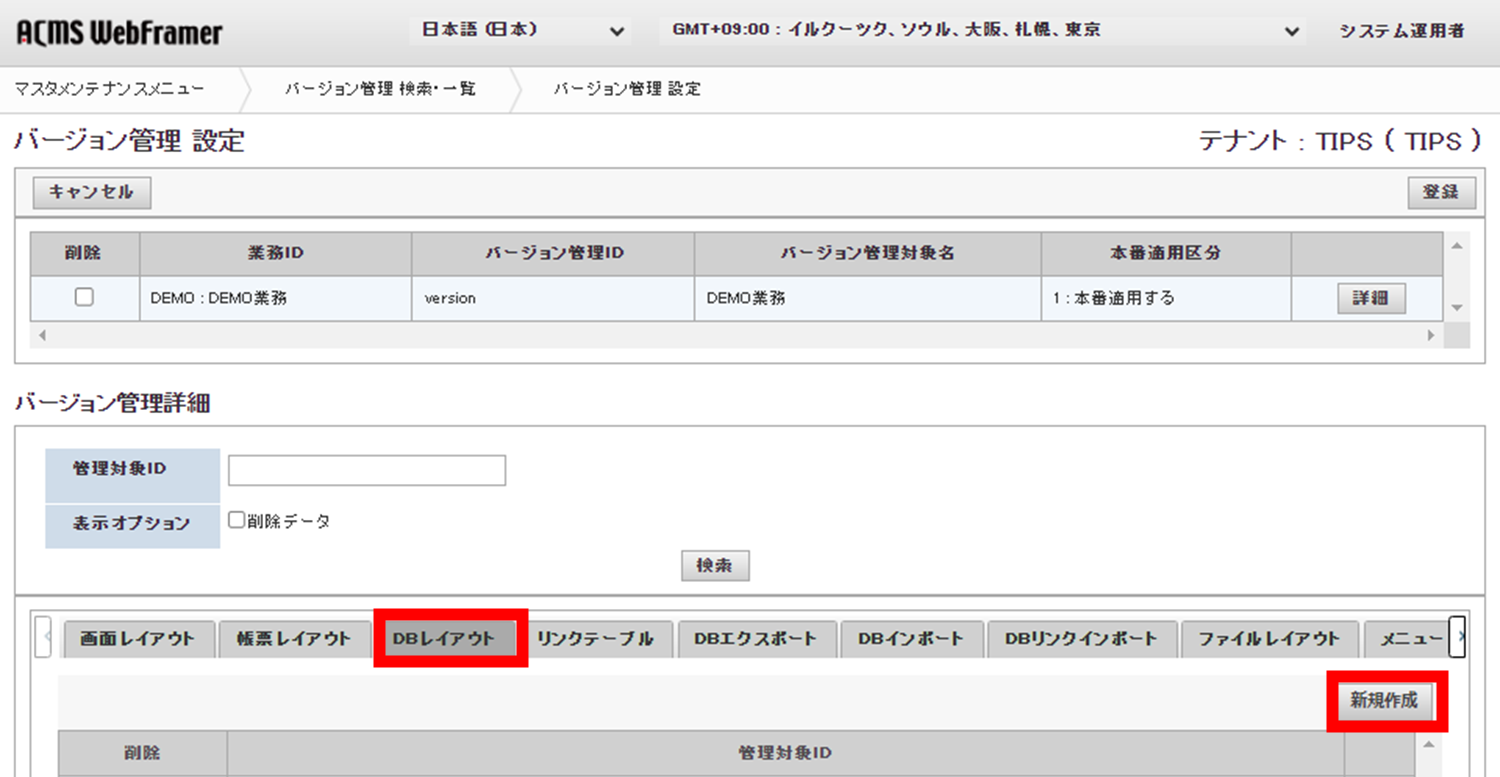Switch to the 画面レイアウト tab
This screenshot has height=777, width=1500.
pos(137,638)
